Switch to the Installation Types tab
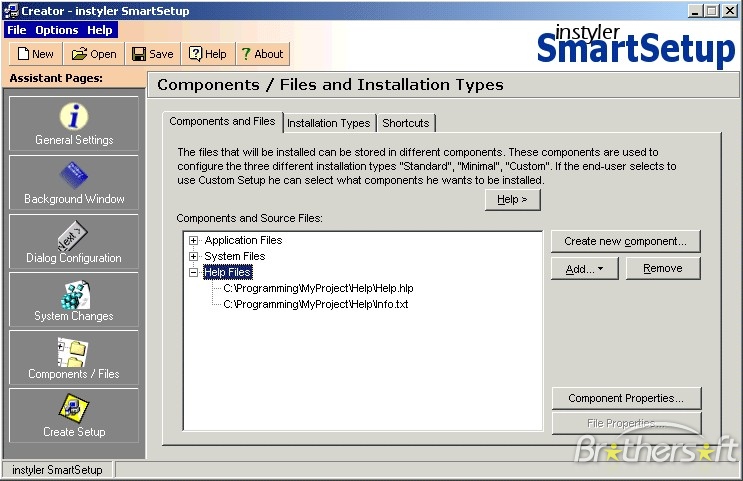Viewport: 743px width, 481px height. [x=329, y=123]
